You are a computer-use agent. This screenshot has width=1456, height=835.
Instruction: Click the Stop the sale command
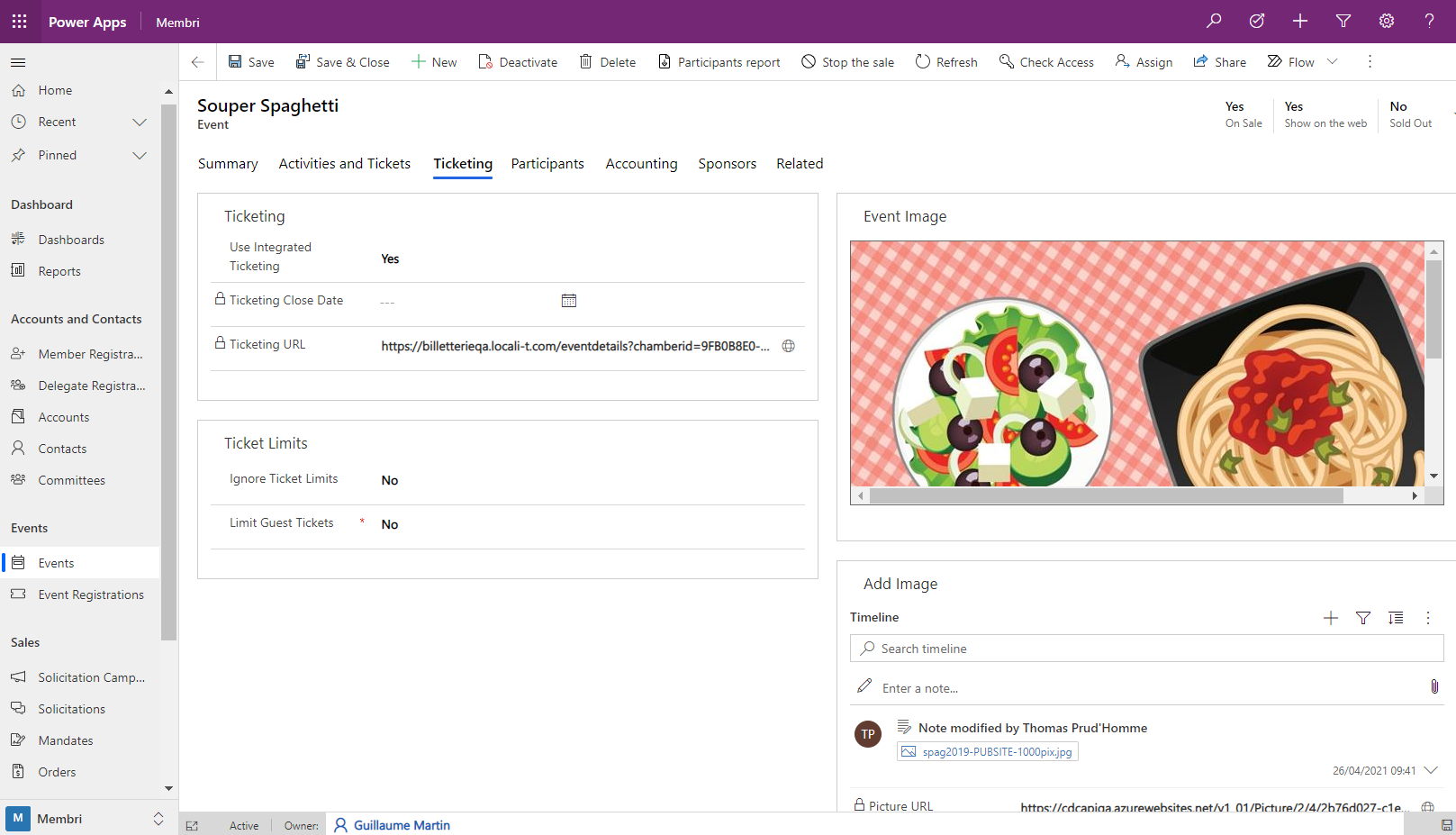pyautogui.click(x=847, y=61)
